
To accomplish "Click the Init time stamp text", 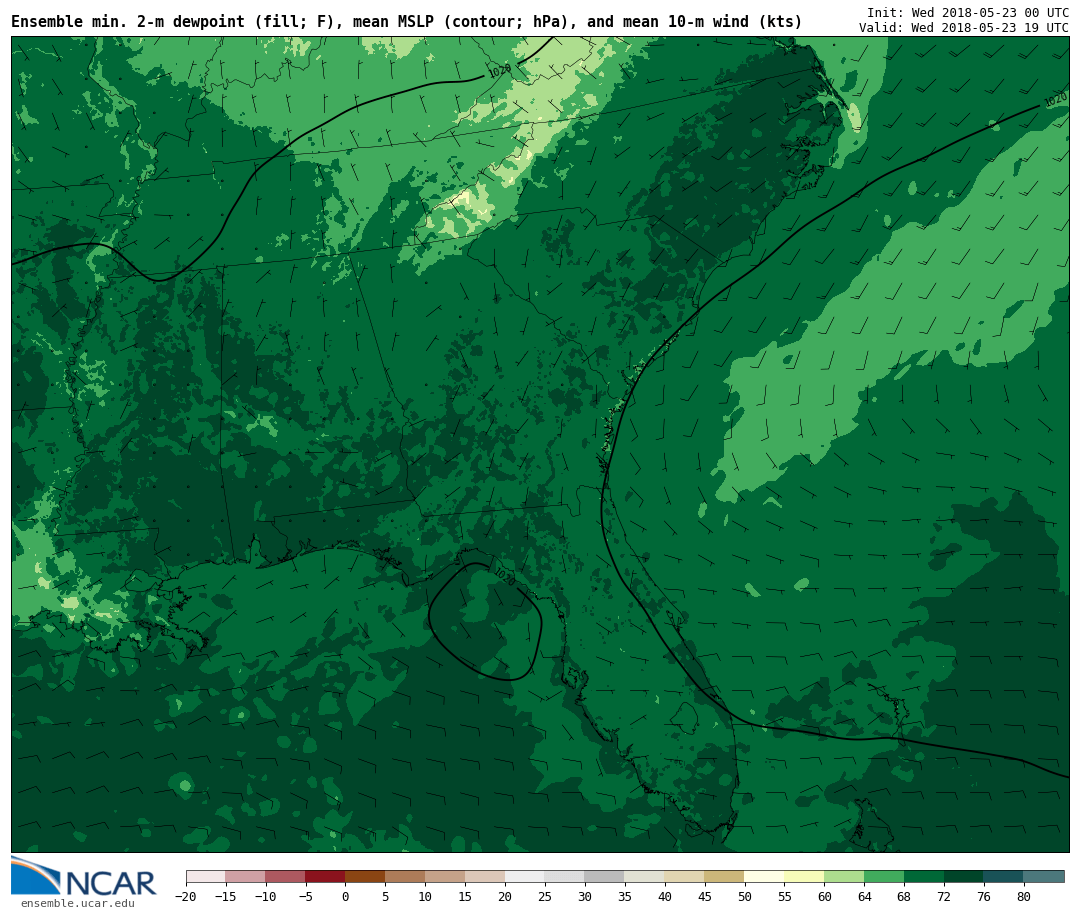I will [x=968, y=12].
